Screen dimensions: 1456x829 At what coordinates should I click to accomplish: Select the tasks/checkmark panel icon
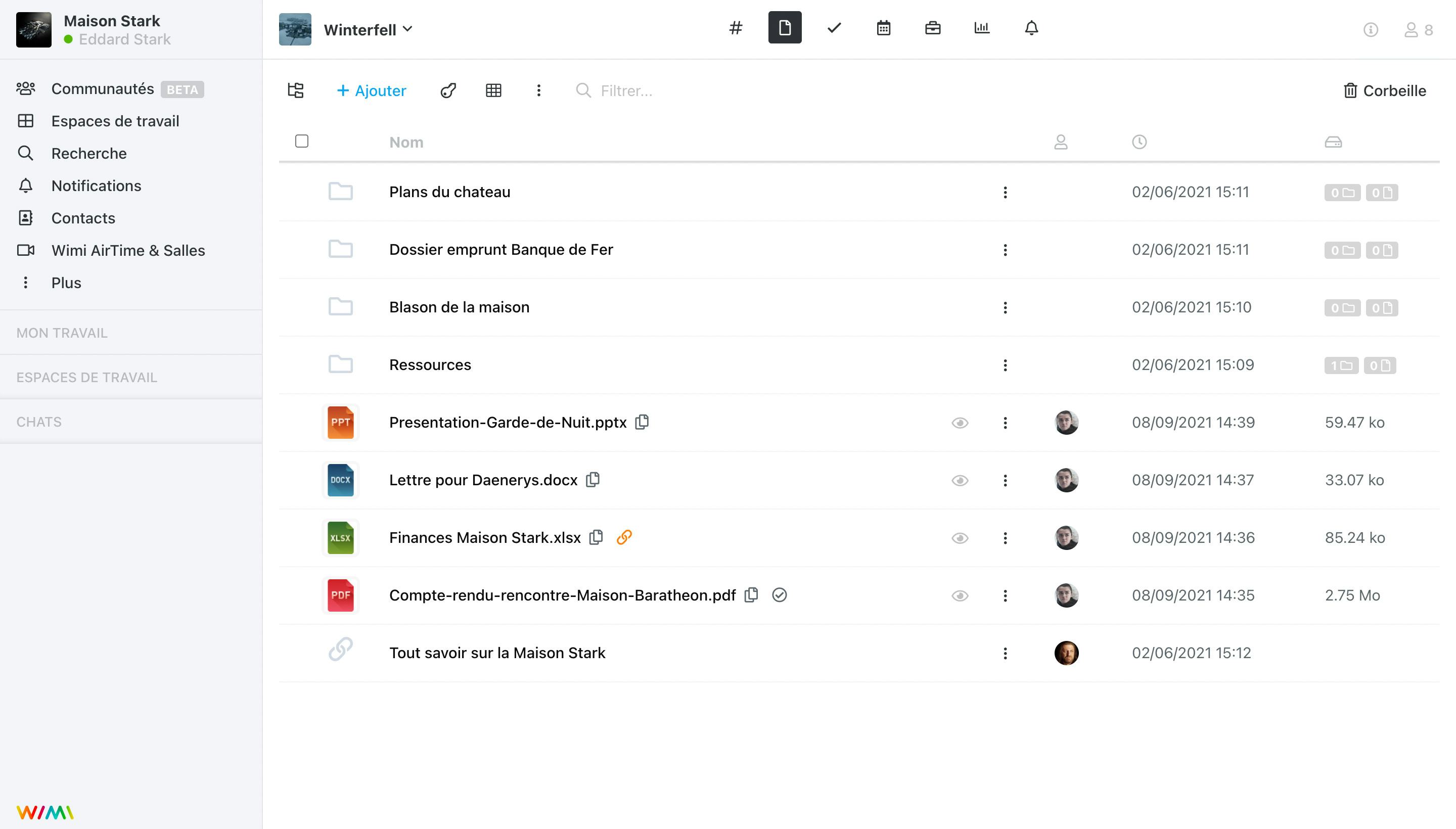(x=834, y=27)
